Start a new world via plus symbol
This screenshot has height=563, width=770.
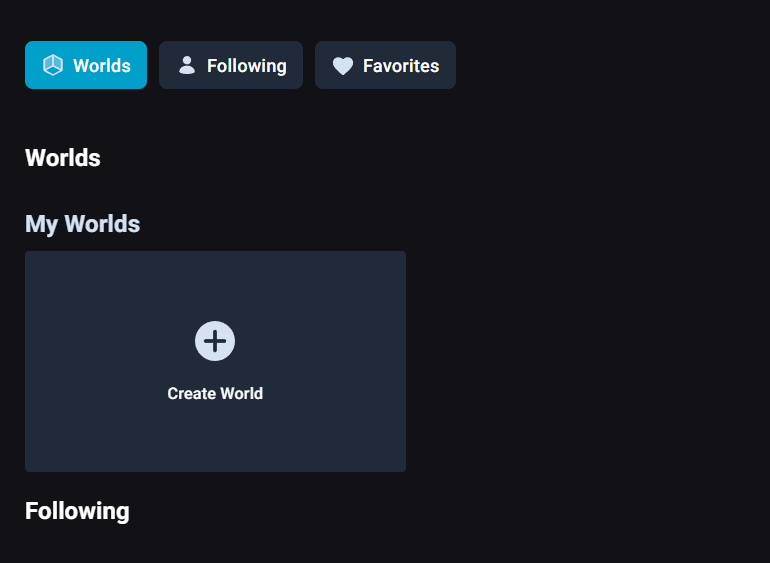pyautogui.click(x=215, y=341)
